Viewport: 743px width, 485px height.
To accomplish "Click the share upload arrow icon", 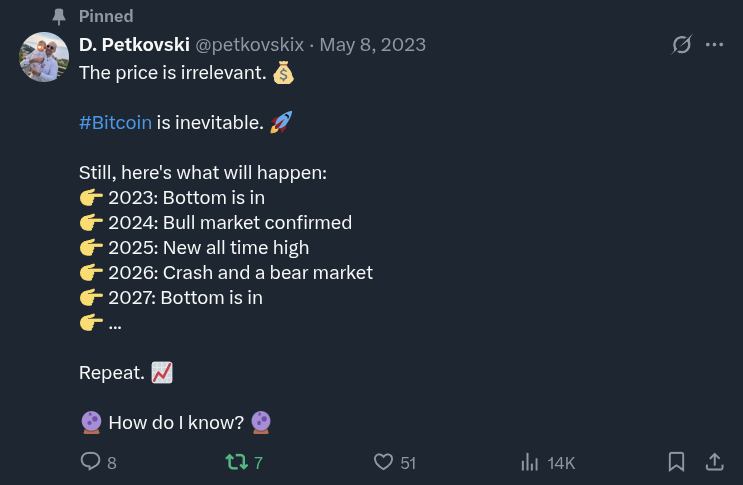I will (714, 462).
